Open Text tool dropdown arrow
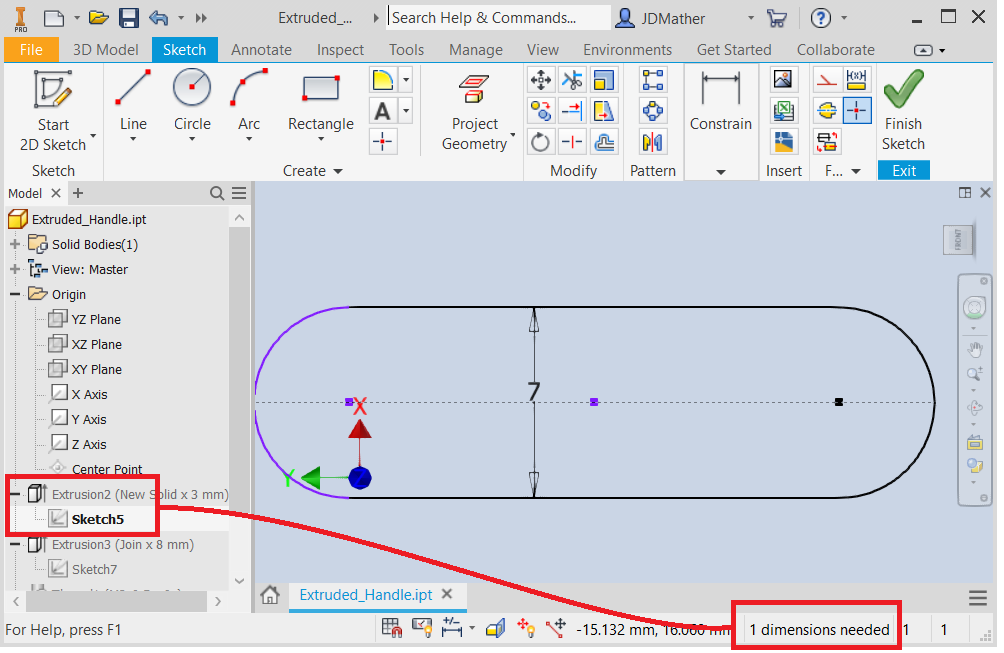 coord(406,111)
